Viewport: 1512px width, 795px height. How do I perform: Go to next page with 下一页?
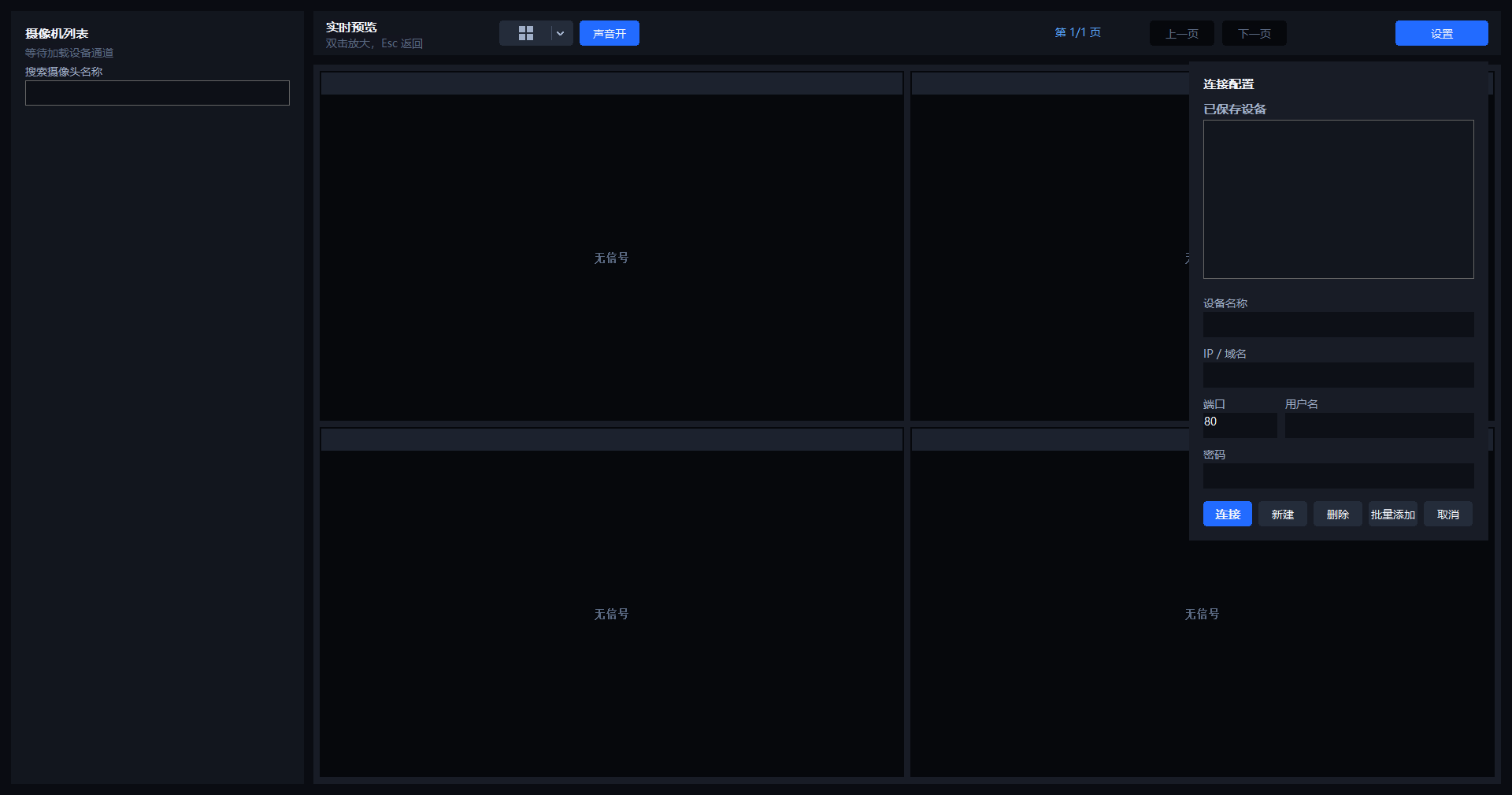(x=1254, y=33)
